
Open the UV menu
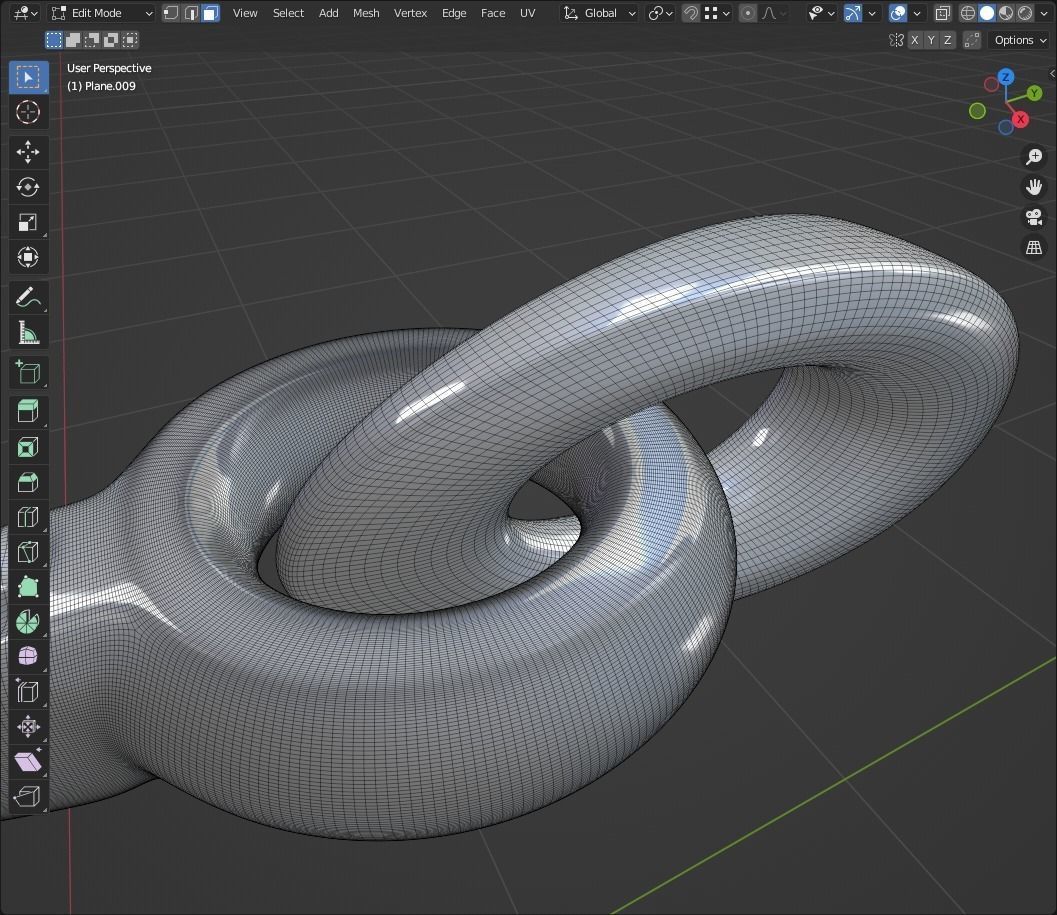pos(527,13)
